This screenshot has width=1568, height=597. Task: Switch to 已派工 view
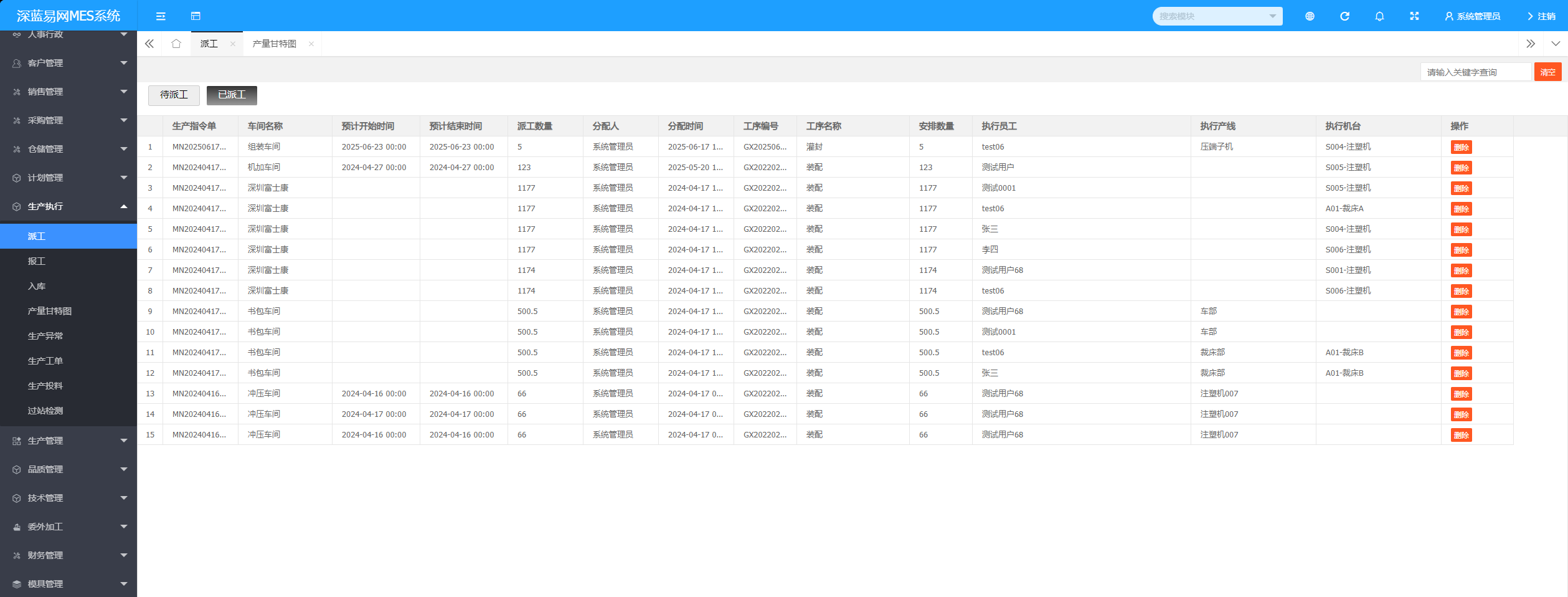[x=232, y=95]
